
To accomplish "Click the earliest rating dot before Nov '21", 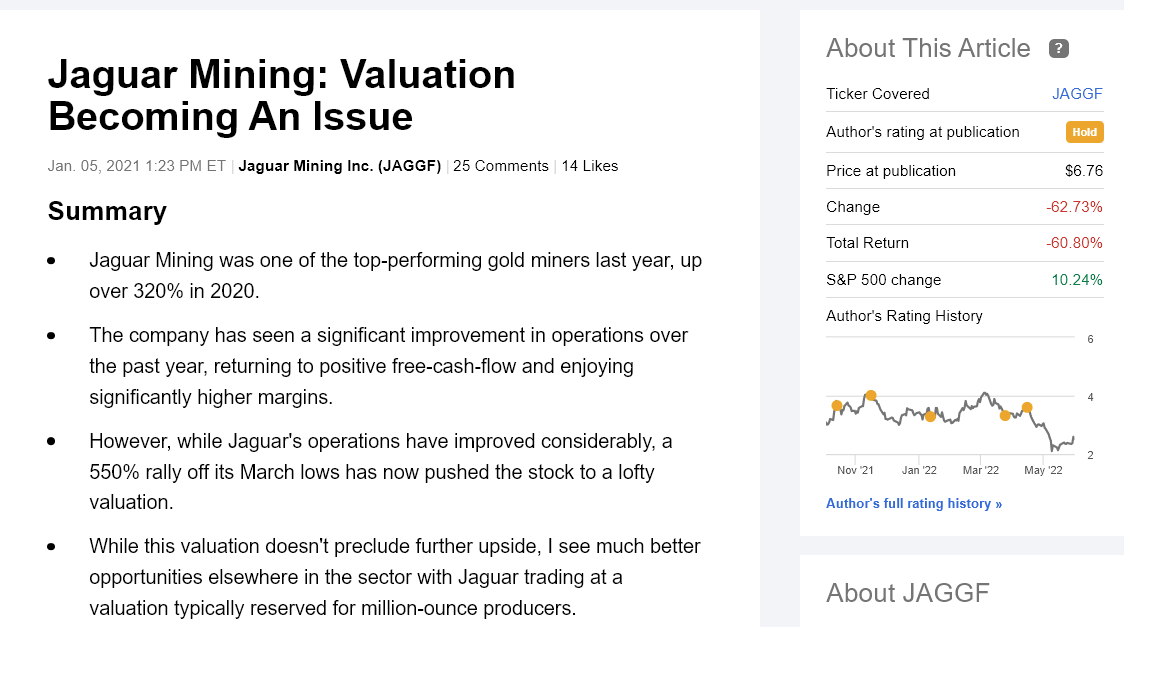I will pyautogui.click(x=837, y=405).
